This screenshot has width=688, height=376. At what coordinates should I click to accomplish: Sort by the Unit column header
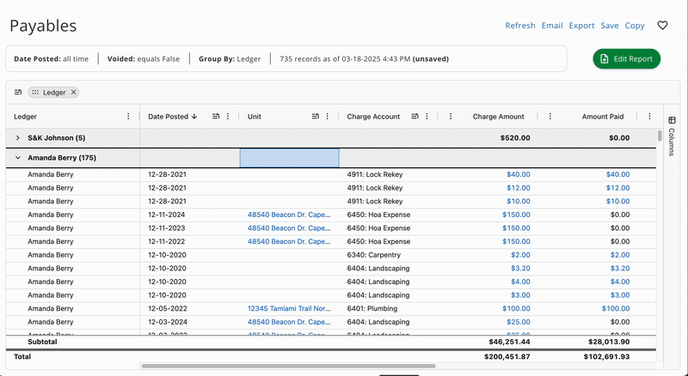coord(254,116)
